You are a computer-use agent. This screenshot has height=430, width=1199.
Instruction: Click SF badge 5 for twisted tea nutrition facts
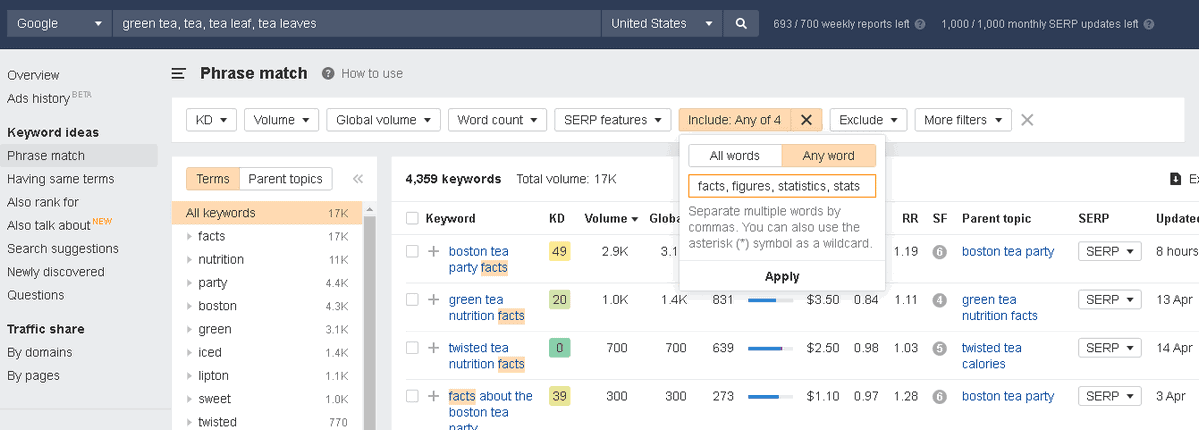[x=940, y=348]
